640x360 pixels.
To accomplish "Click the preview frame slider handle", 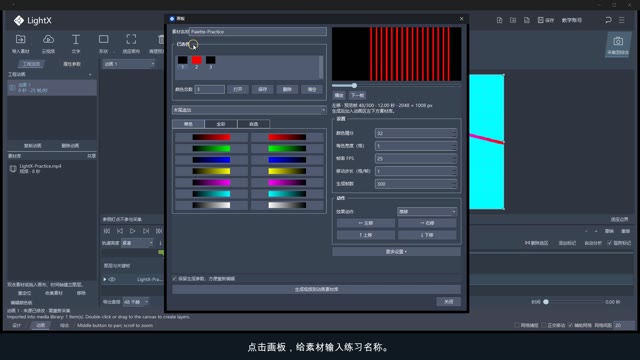I will (354, 85).
